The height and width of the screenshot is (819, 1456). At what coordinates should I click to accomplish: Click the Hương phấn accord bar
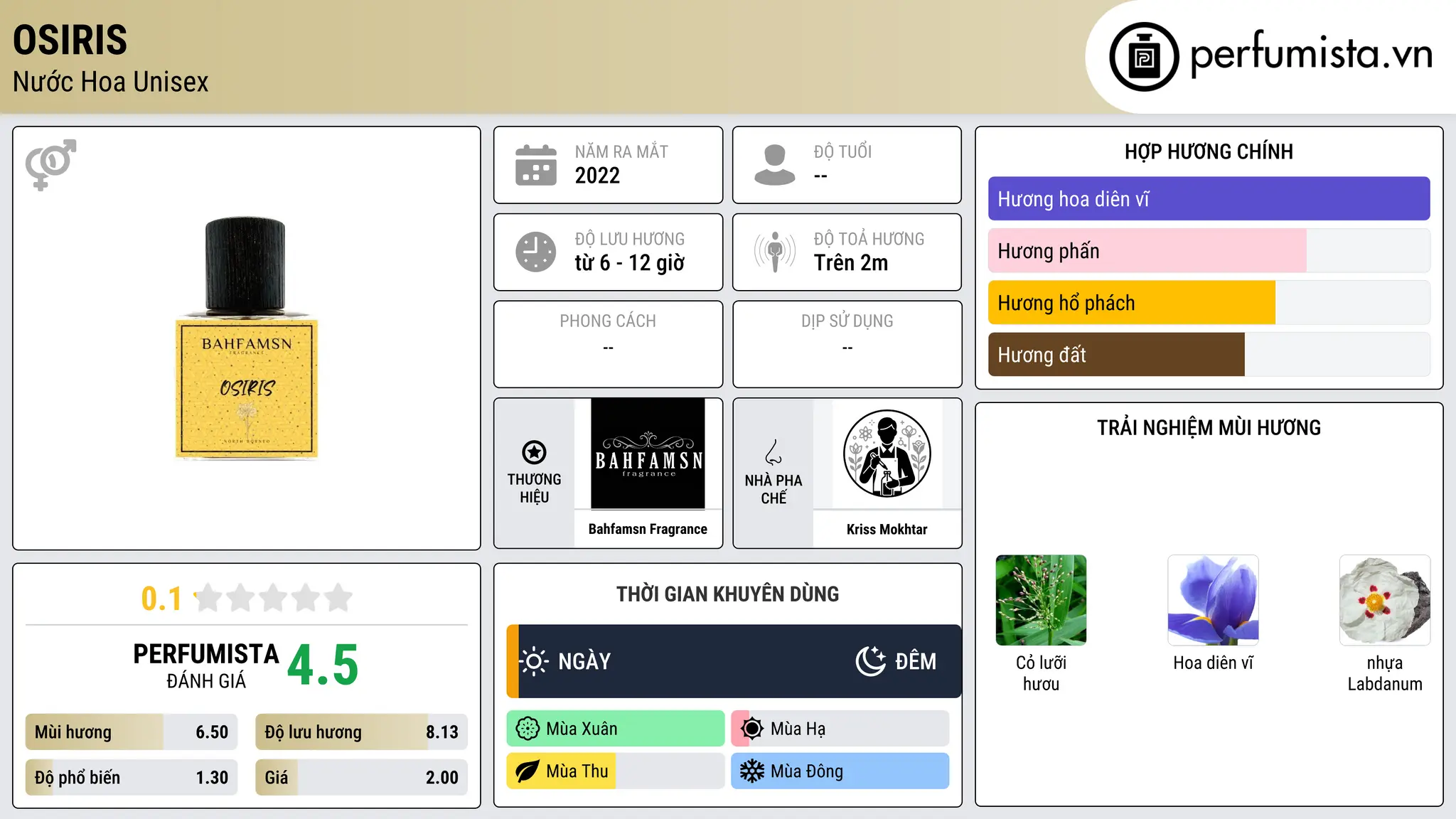(1209, 251)
